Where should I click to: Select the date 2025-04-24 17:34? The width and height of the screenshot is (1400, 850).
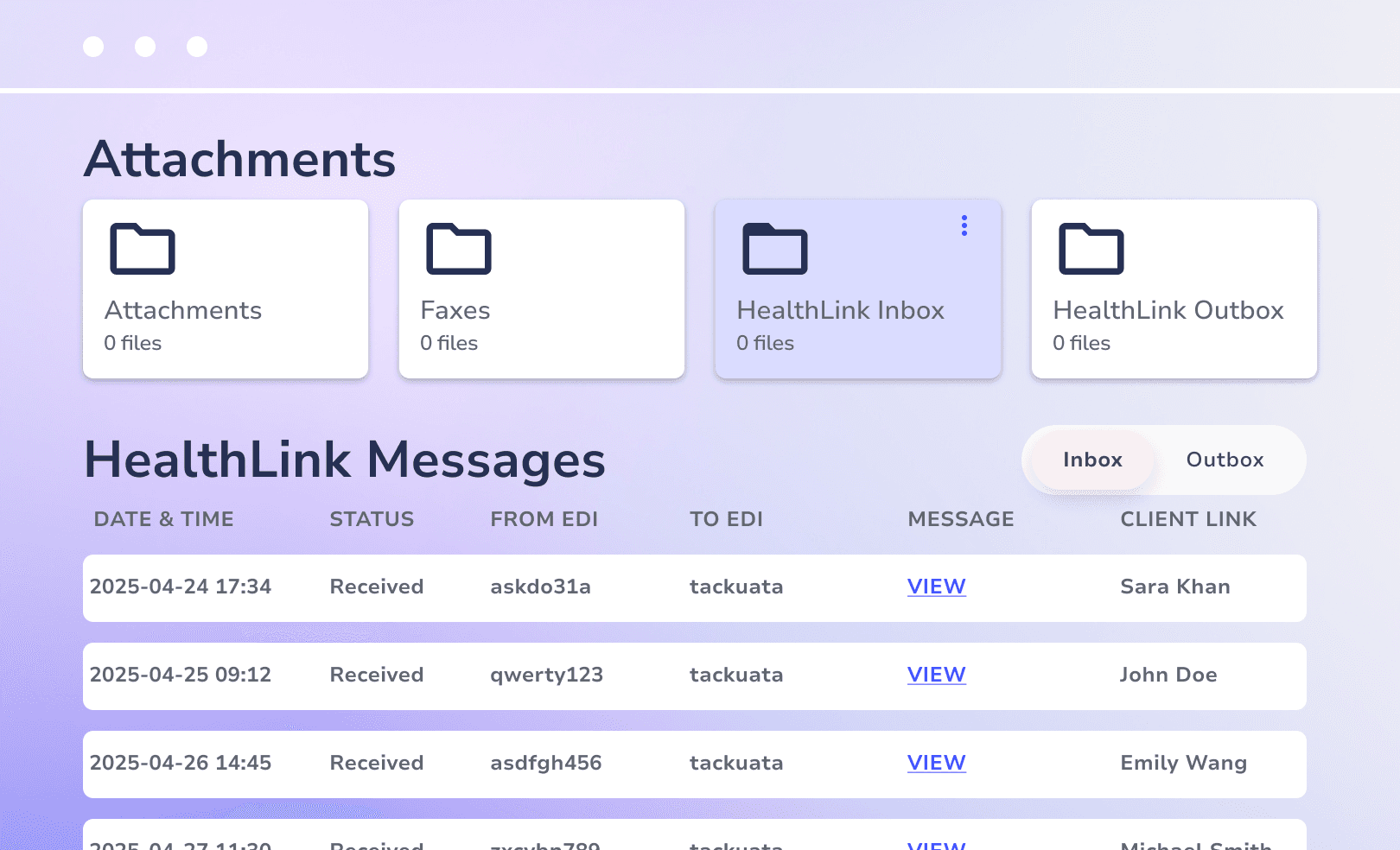[x=181, y=587]
